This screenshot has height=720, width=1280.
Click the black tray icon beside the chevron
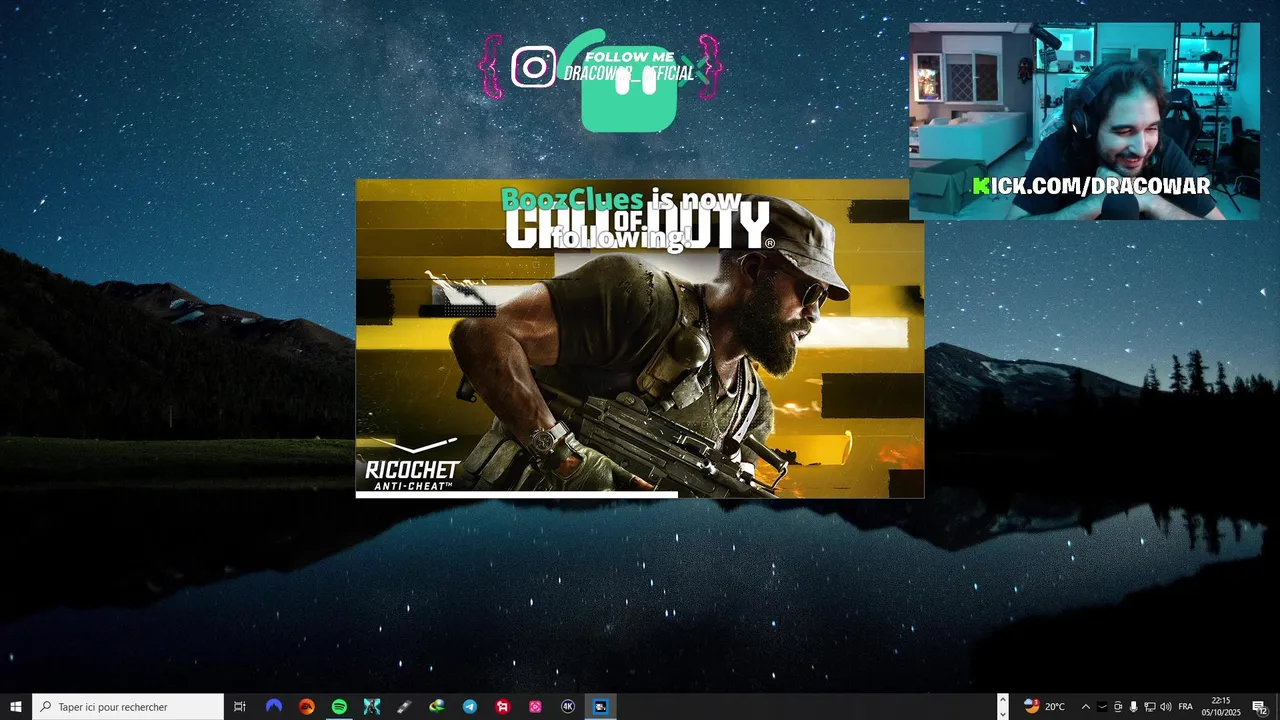1102,706
